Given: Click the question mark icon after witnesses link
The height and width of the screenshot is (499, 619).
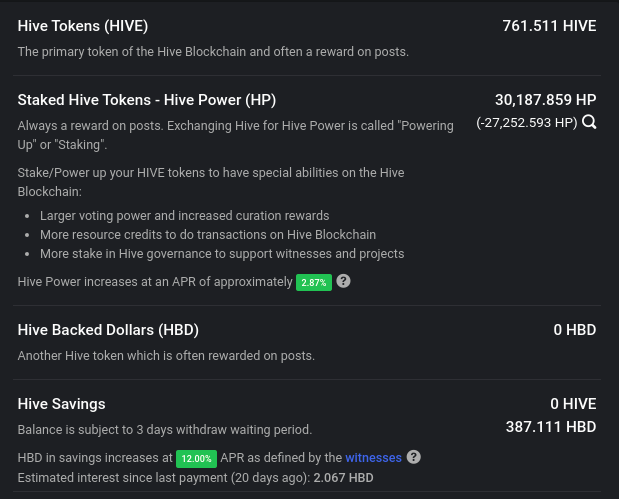Looking at the screenshot, I should coord(413,457).
